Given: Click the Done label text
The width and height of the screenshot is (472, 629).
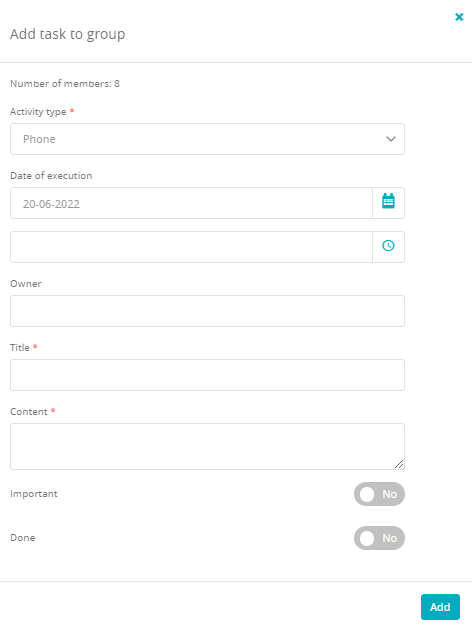Looking at the screenshot, I should pos(22,538).
